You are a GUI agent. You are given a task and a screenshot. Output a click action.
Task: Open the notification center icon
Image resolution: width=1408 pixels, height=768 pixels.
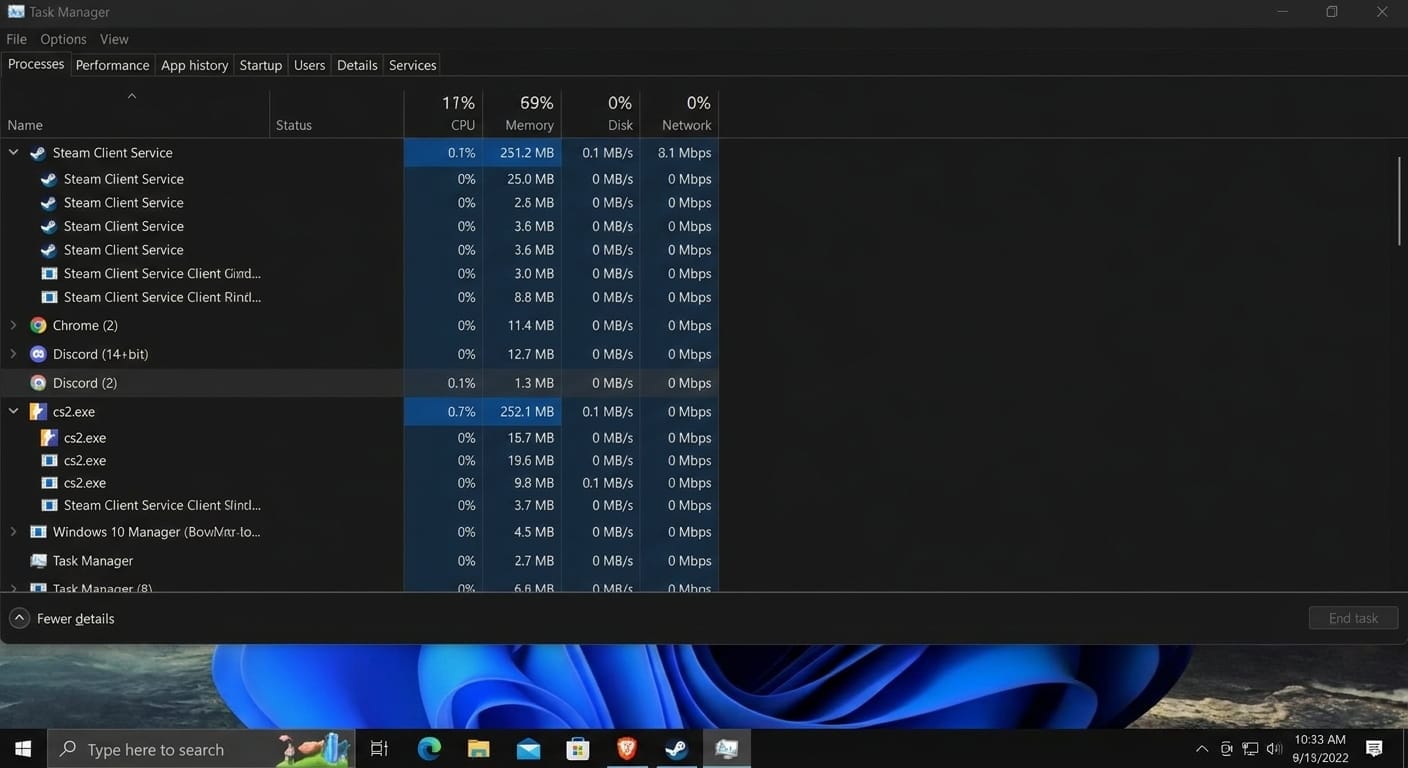[1374, 749]
